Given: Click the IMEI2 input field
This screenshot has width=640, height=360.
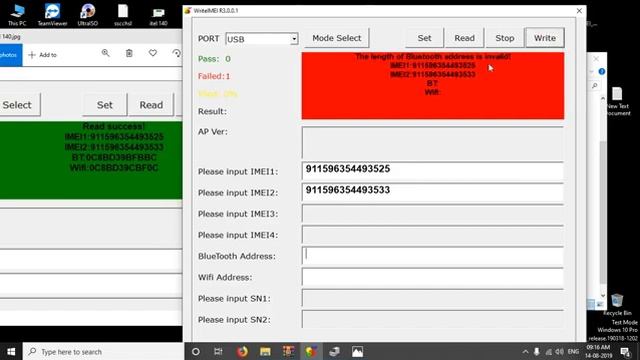Looking at the screenshot, I should (433, 192).
